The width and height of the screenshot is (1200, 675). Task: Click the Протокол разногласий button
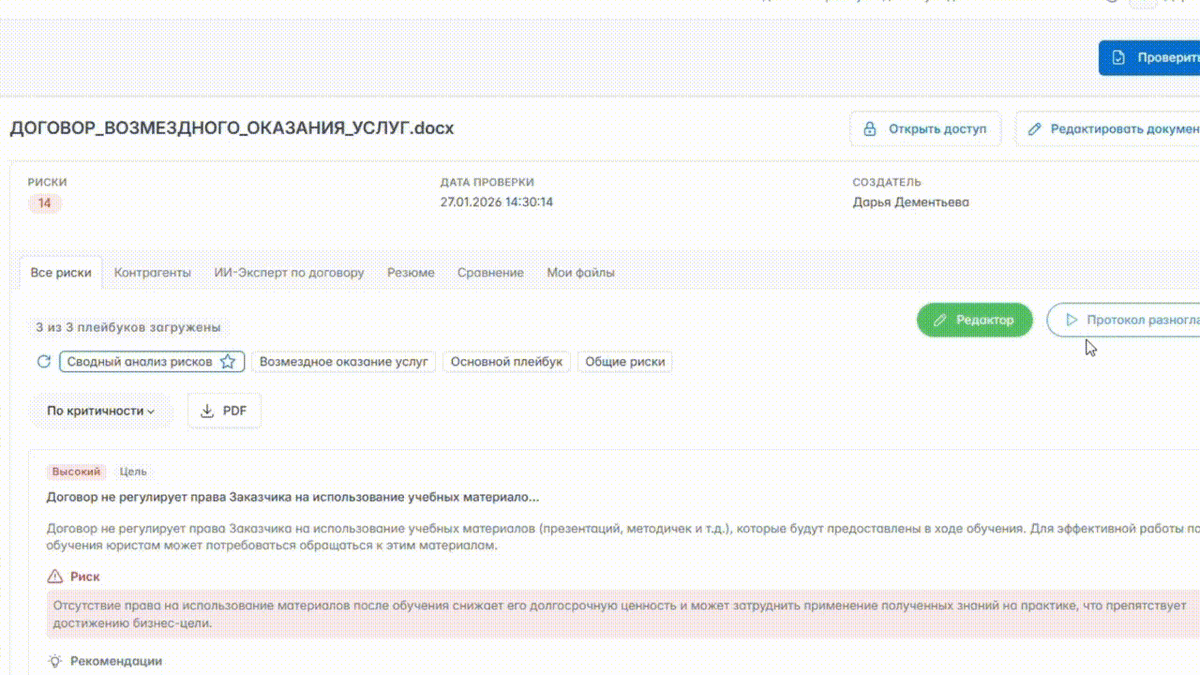(x=1123, y=320)
